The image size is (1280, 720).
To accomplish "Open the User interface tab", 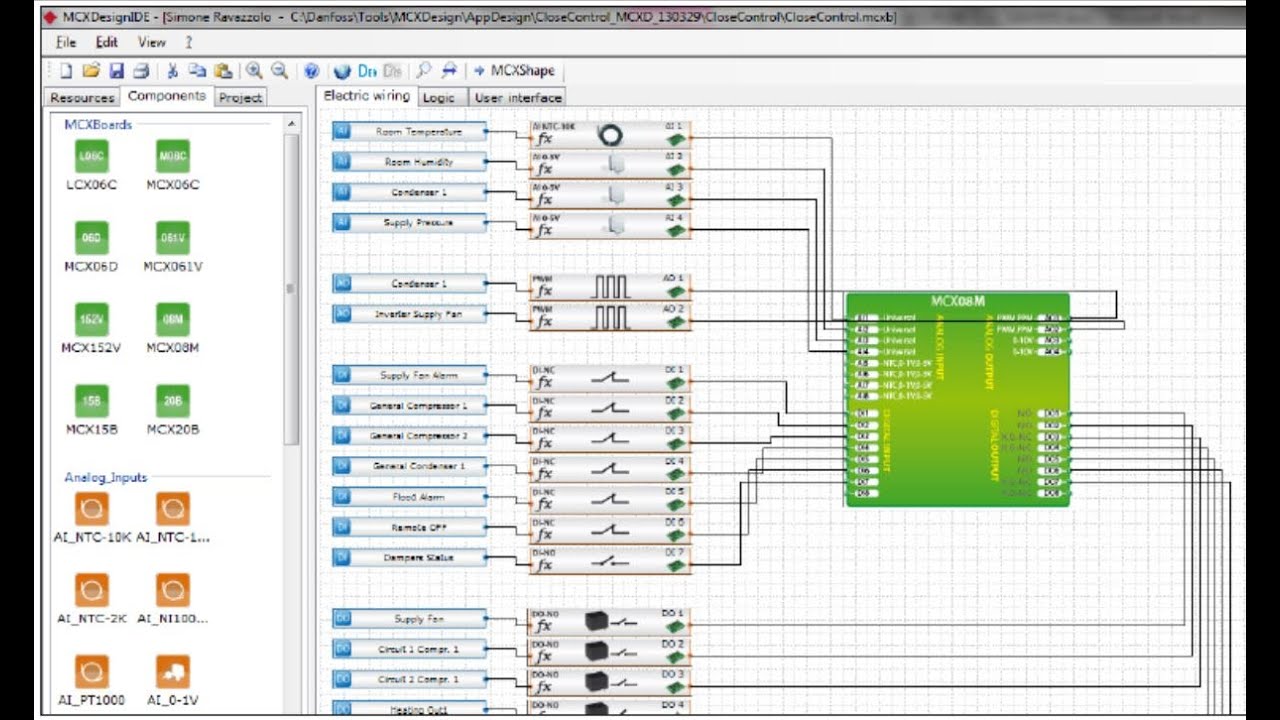I will (518, 97).
